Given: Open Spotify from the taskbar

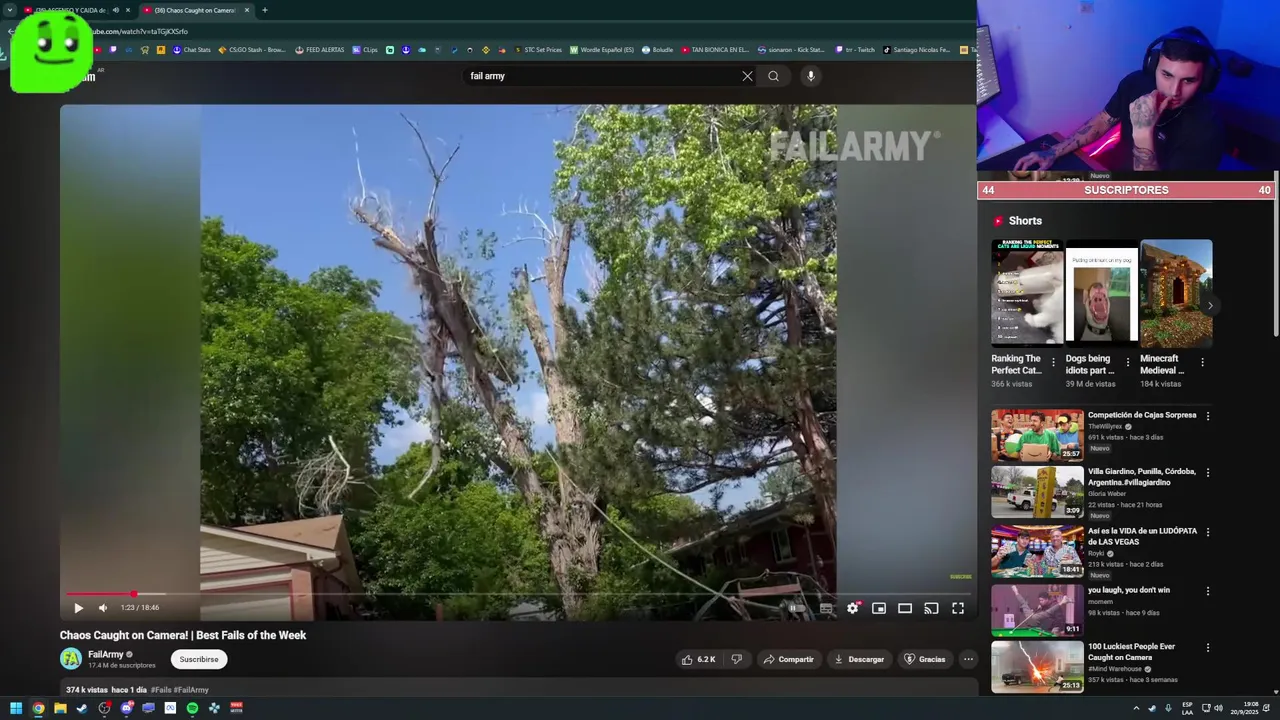Looking at the screenshot, I should (192, 708).
